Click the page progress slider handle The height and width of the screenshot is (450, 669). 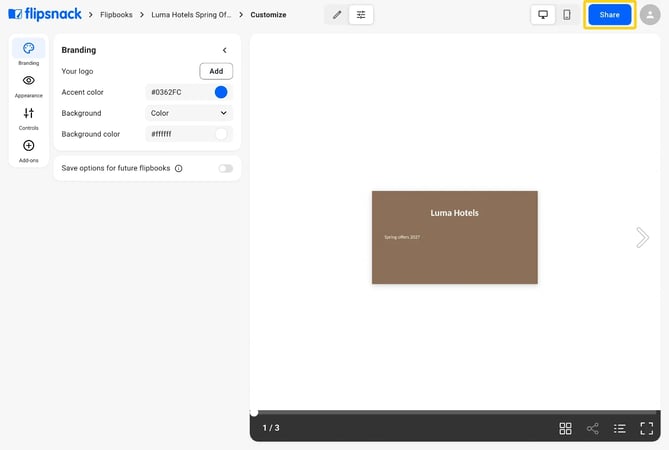(254, 412)
